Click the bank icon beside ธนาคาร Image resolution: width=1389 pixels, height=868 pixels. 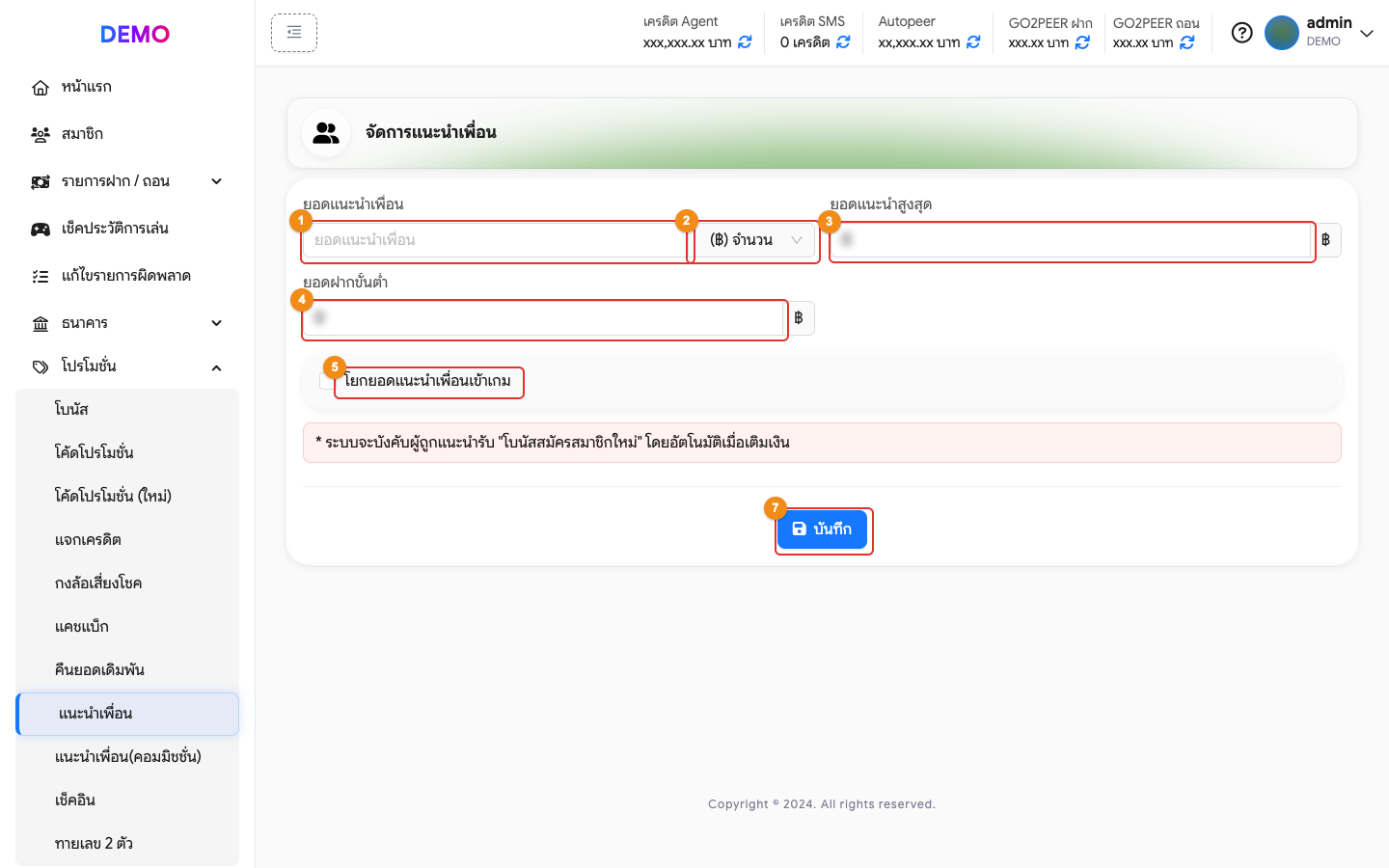coord(41,323)
